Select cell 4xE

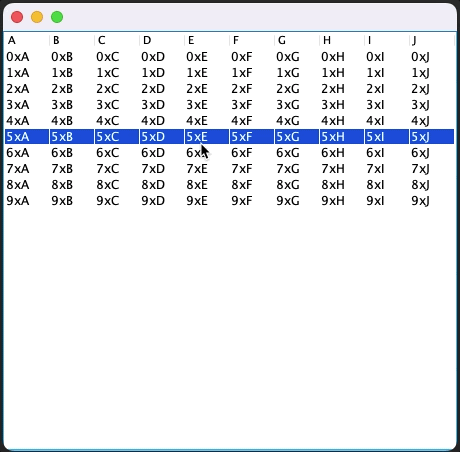207,121
